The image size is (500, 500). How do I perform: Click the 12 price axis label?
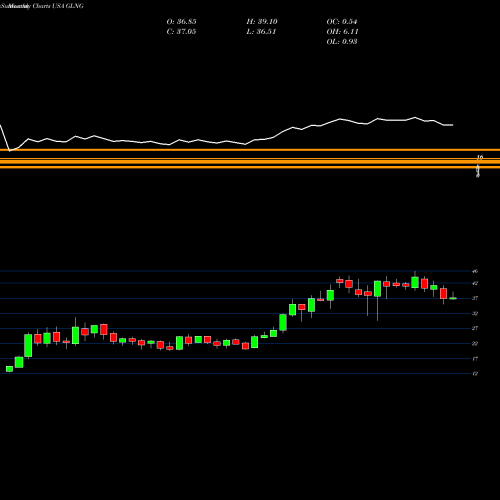[475, 374]
